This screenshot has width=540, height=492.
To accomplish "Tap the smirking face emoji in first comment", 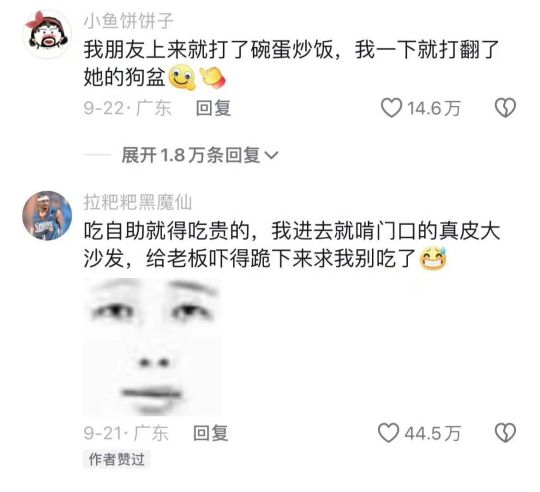I will [182, 77].
